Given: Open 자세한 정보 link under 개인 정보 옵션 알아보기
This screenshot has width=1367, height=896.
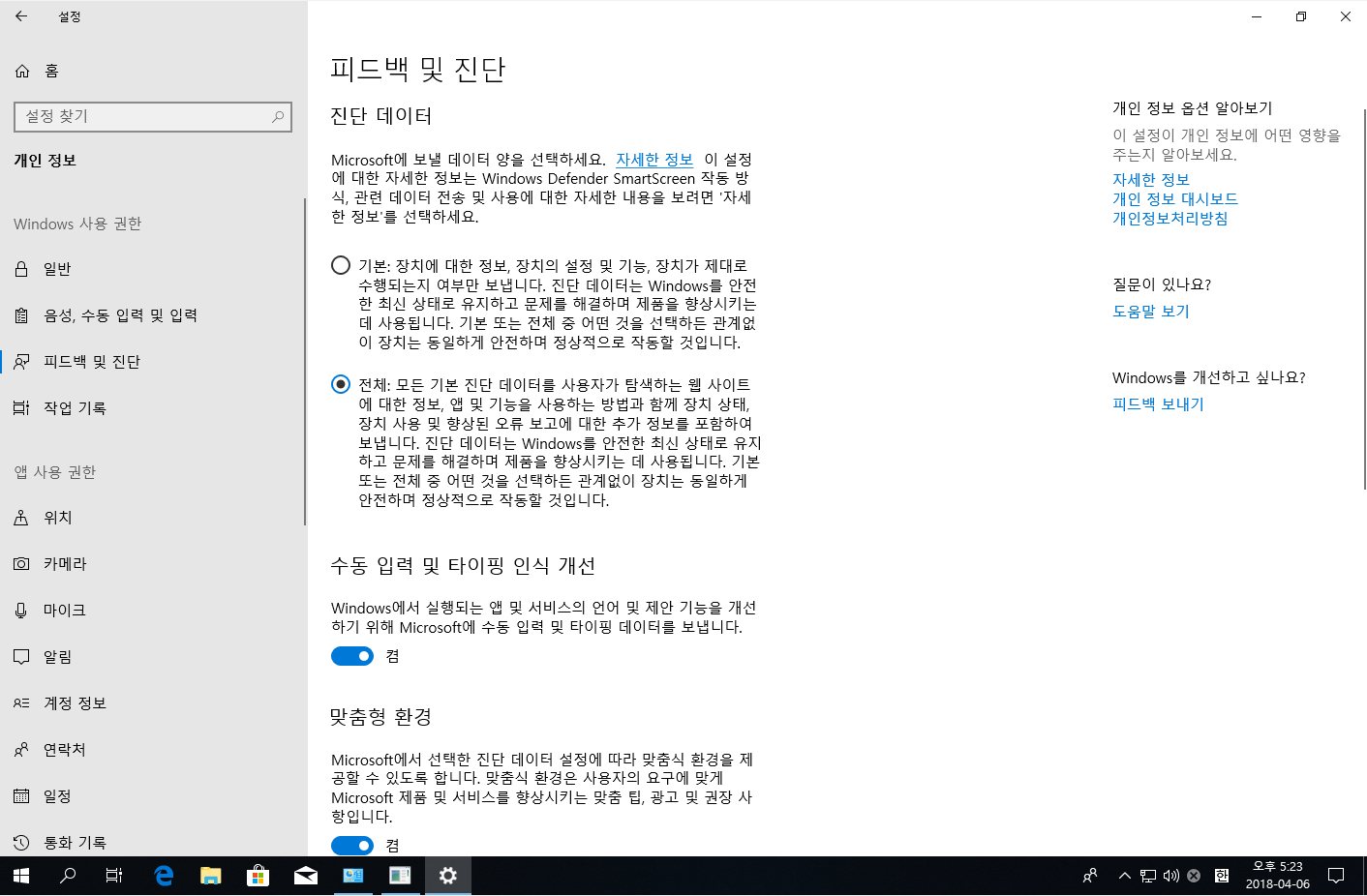Looking at the screenshot, I should coord(1151,180).
